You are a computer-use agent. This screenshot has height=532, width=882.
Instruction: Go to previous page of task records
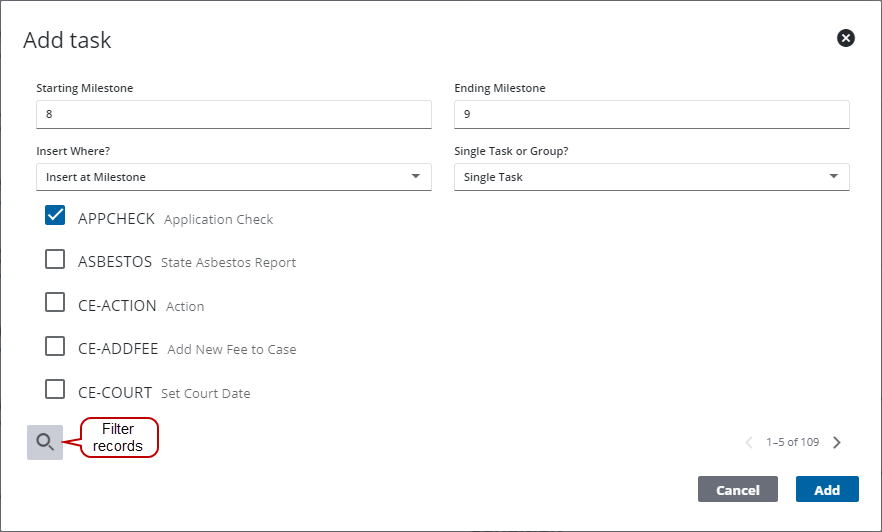point(748,443)
